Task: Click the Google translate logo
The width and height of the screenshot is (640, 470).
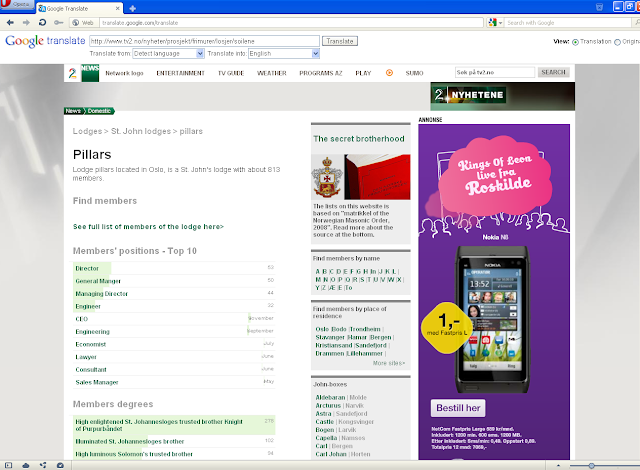Action: tap(45, 41)
